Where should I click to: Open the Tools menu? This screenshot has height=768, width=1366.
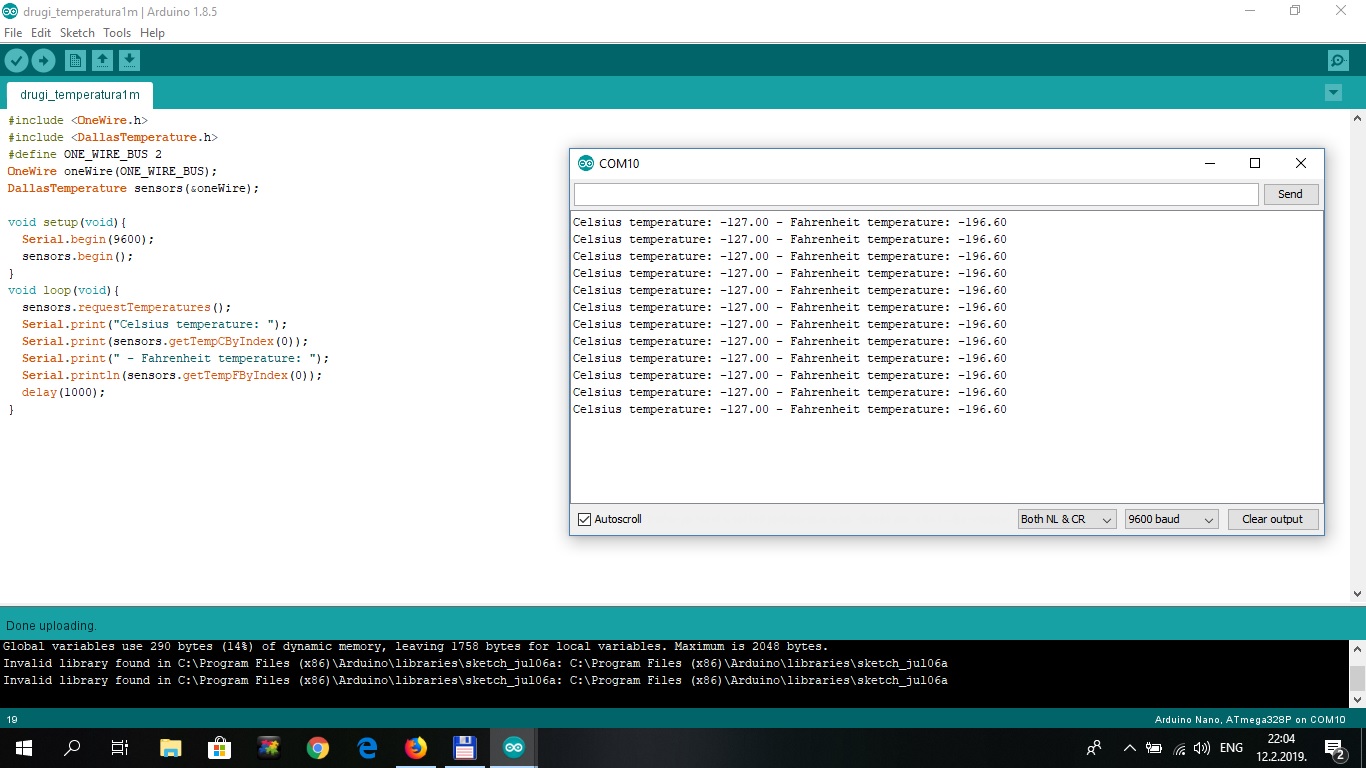[x=117, y=33]
